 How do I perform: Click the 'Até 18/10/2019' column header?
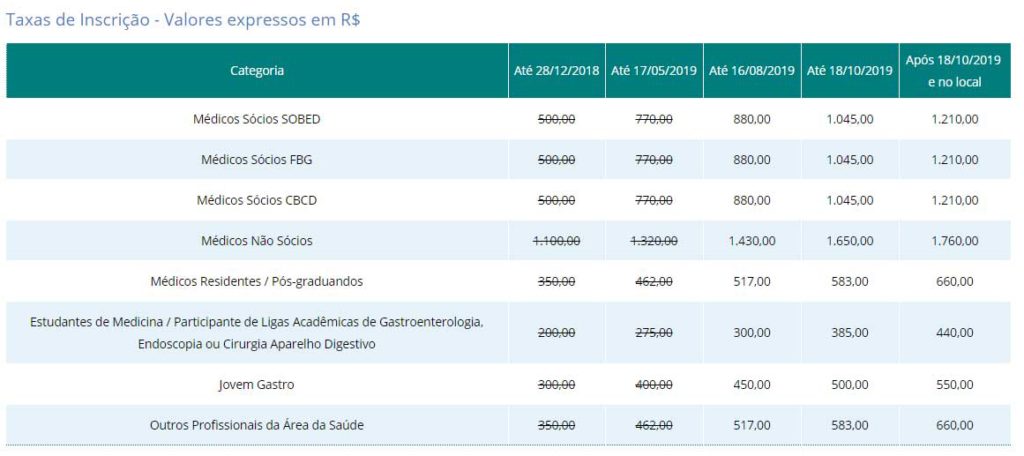pyautogui.click(x=850, y=71)
